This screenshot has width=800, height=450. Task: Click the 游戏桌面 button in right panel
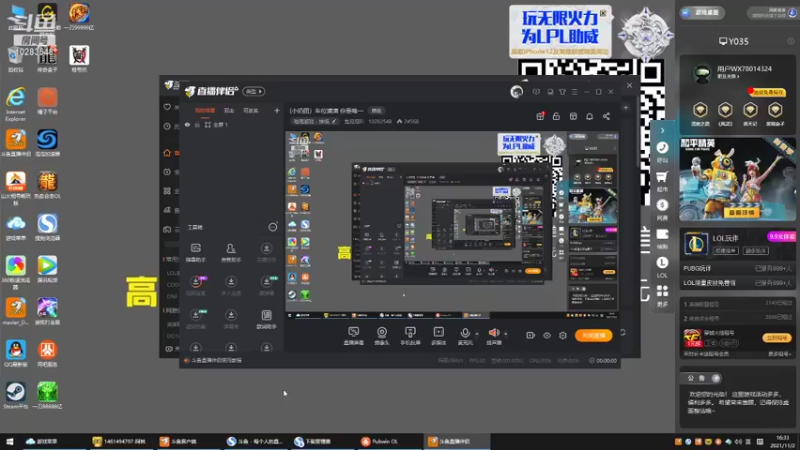click(x=702, y=13)
